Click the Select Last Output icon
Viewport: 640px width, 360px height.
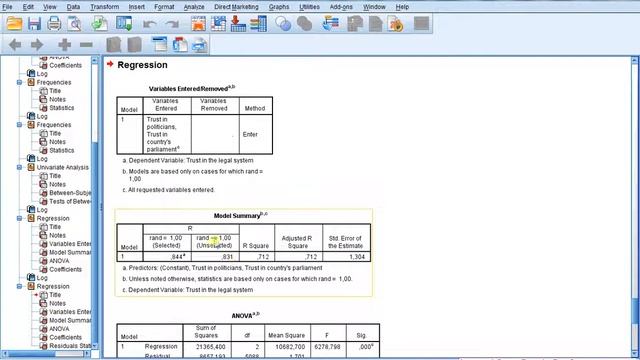(331, 24)
